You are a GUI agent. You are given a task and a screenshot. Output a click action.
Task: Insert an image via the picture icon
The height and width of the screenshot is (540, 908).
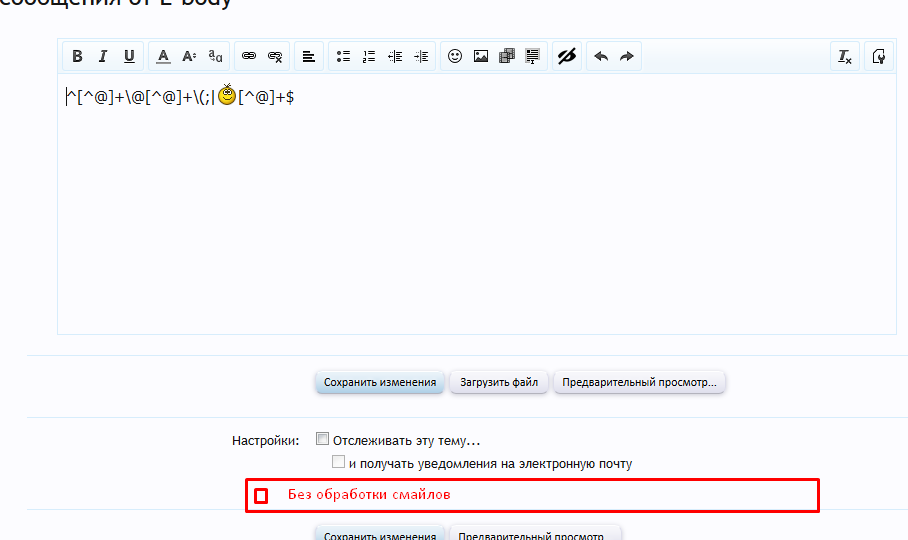tap(481, 57)
